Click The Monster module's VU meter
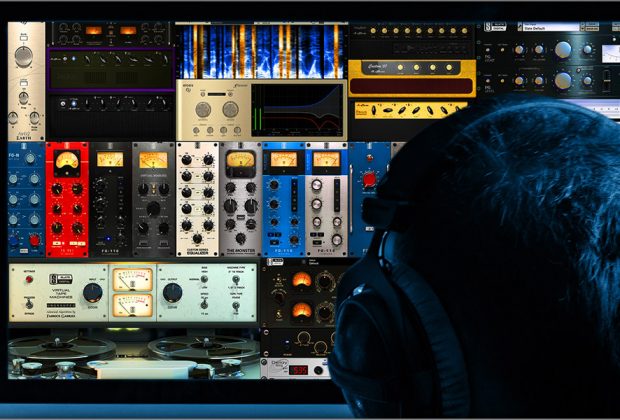Image resolution: width=620 pixels, height=420 pixels. [240, 160]
